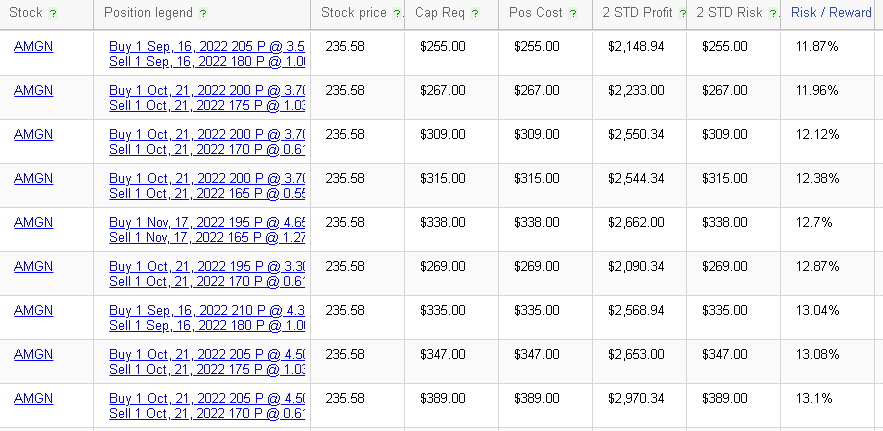Click help icon next to Stock header
The image size is (883, 431).
click(53, 14)
